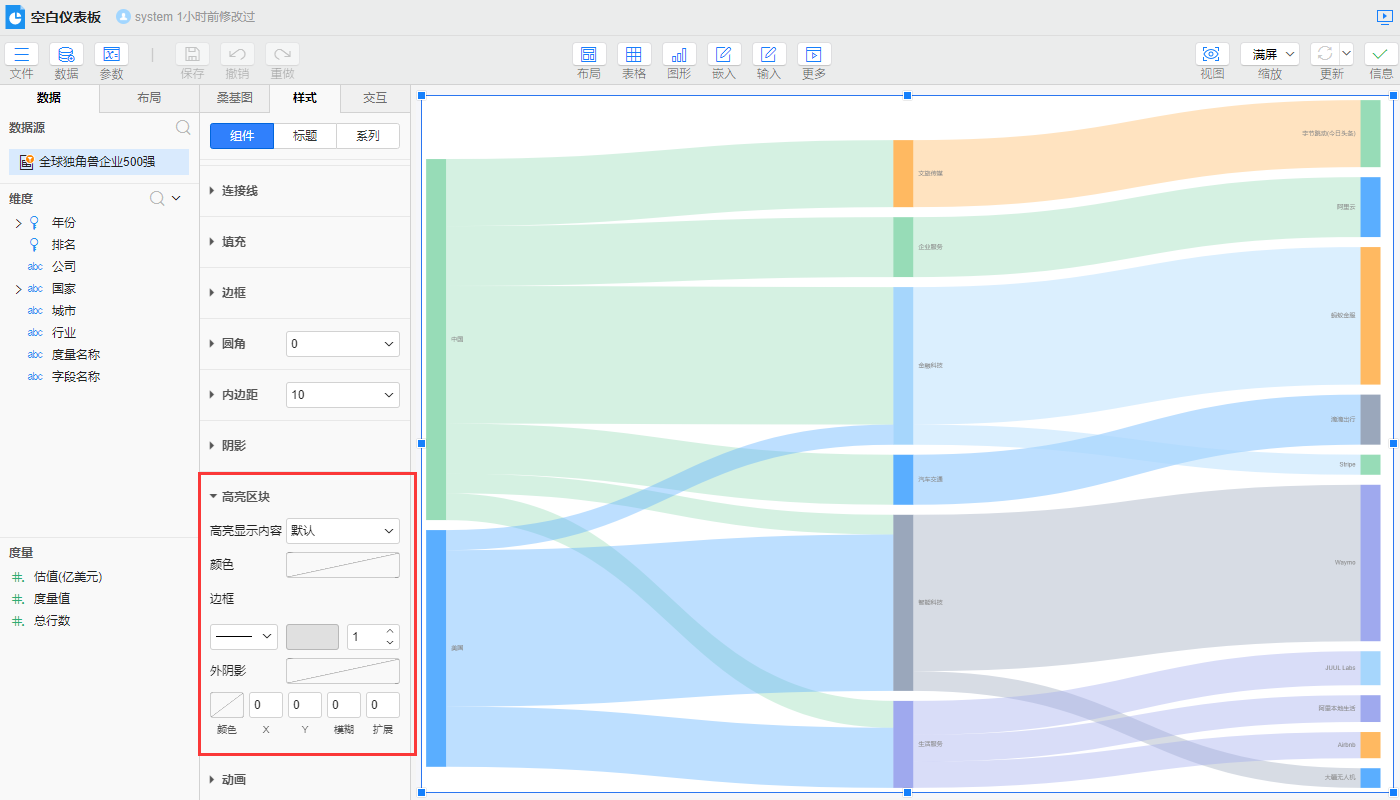Screen dimensions: 1400x800
Task: Expand the 连接线 section
Action: (x=240, y=190)
